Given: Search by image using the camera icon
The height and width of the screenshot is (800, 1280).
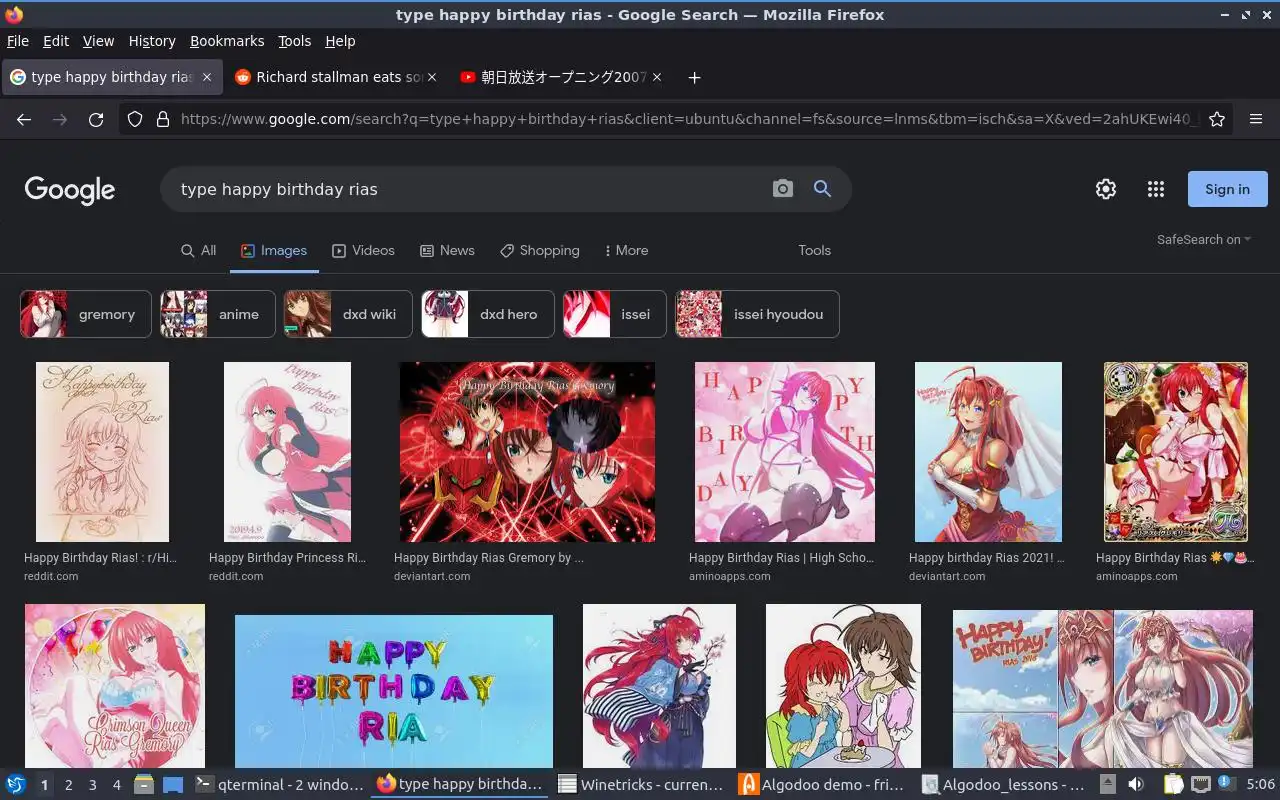Looking at the screenshot, I should click(783, 188).
